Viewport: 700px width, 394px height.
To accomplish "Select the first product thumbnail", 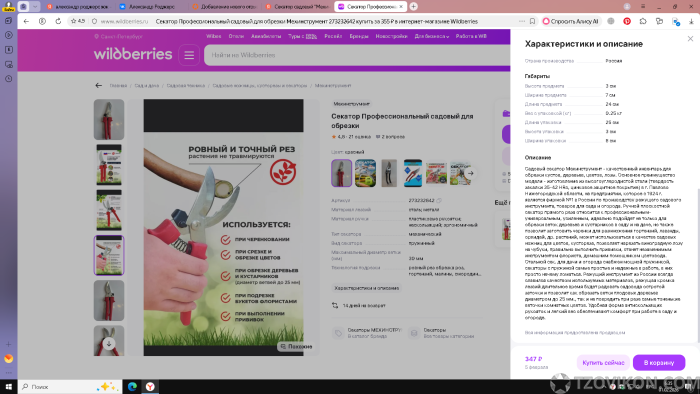I will pyautogui.click(x=109, y=120).
